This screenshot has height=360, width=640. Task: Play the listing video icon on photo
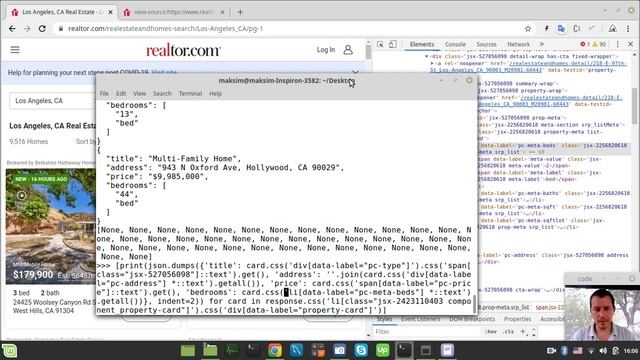[22, 196]
